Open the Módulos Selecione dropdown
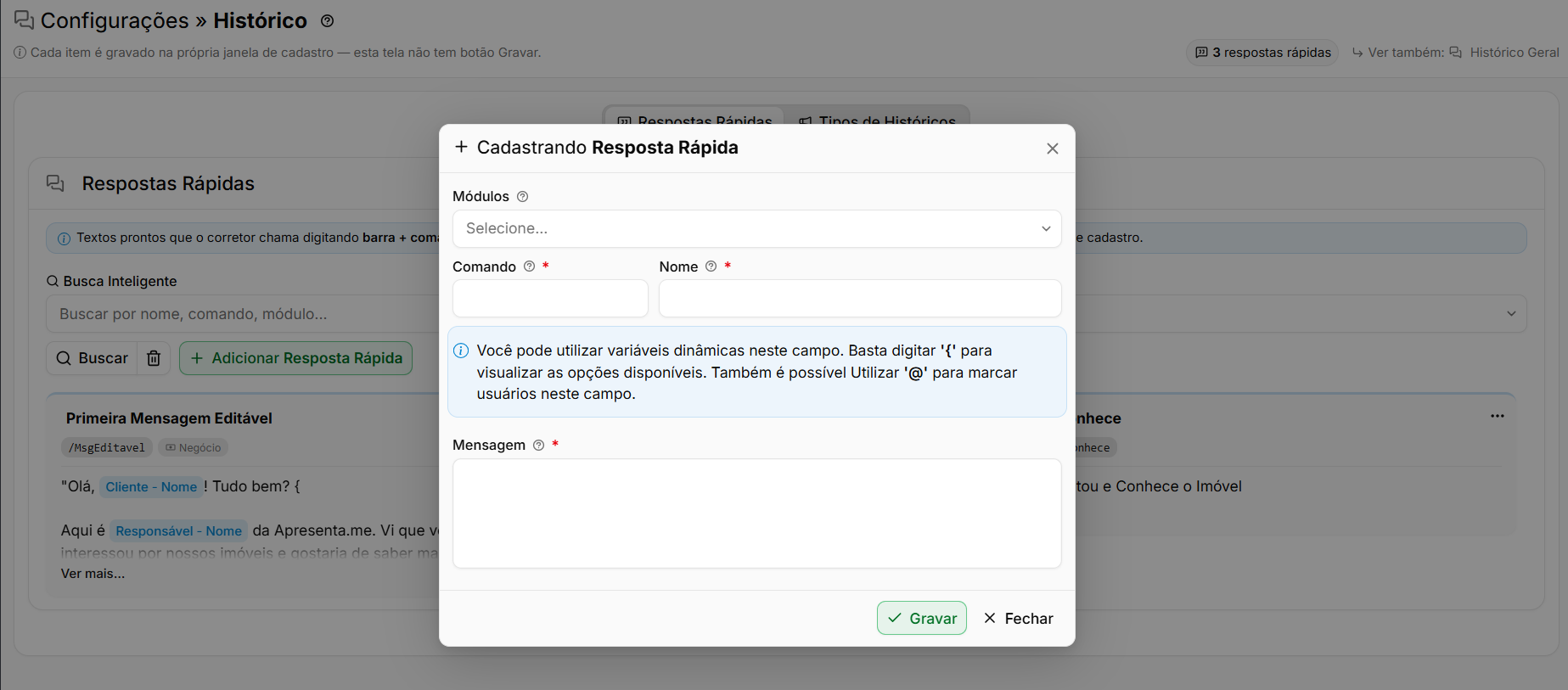This screenshot has height=690, width=1568. coord(757,229)
